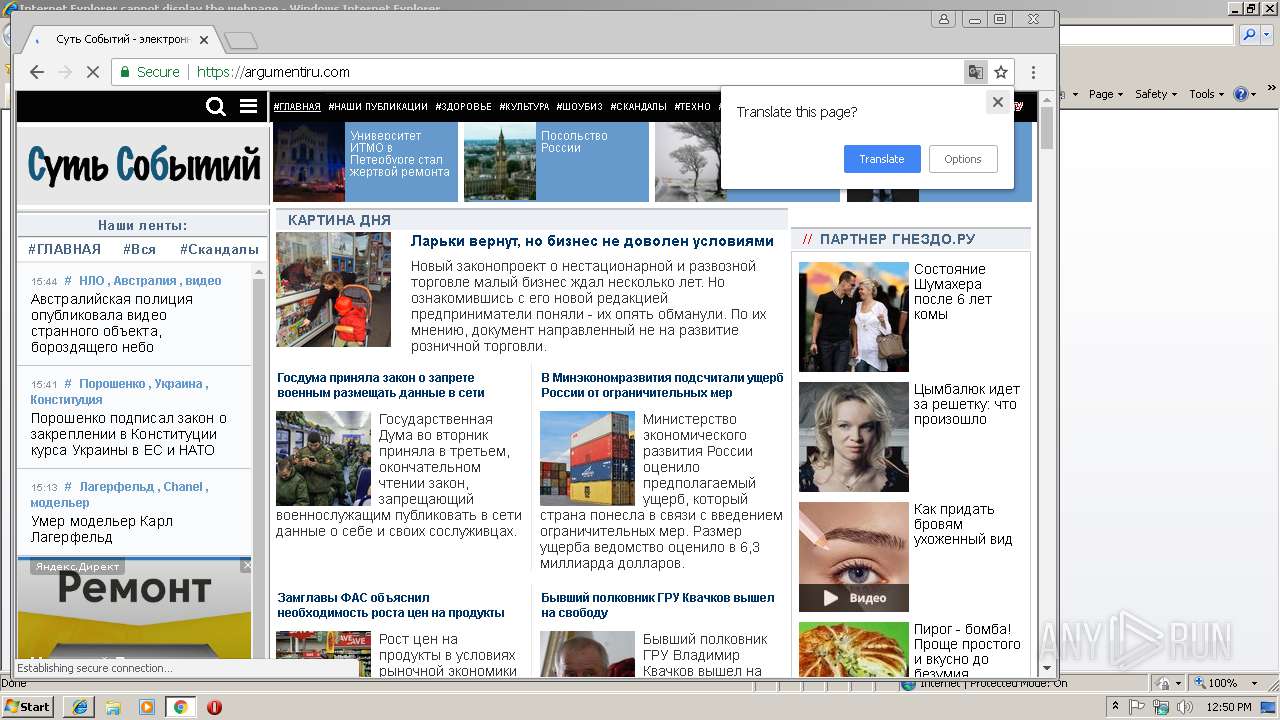This screenshot has width=1280, height=720.
Task: Open a new Chrome tab
Action: tap(241, 40)
